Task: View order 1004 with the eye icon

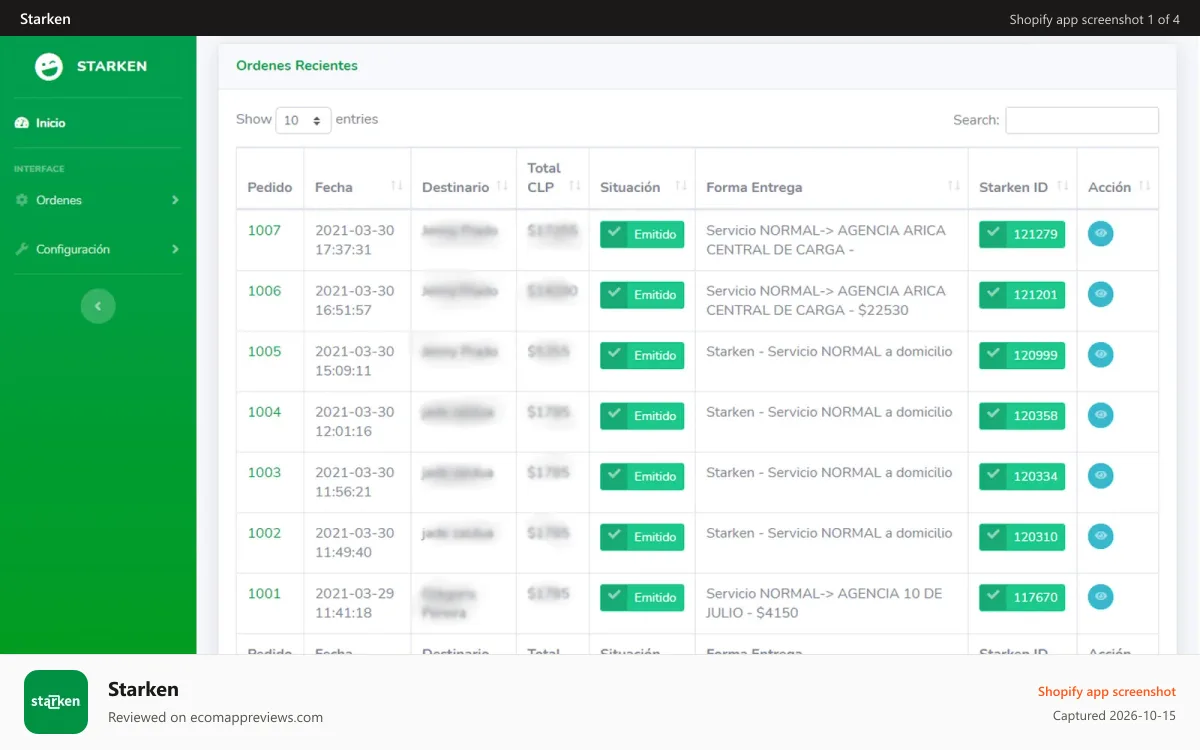Action: click(1100, 415)
